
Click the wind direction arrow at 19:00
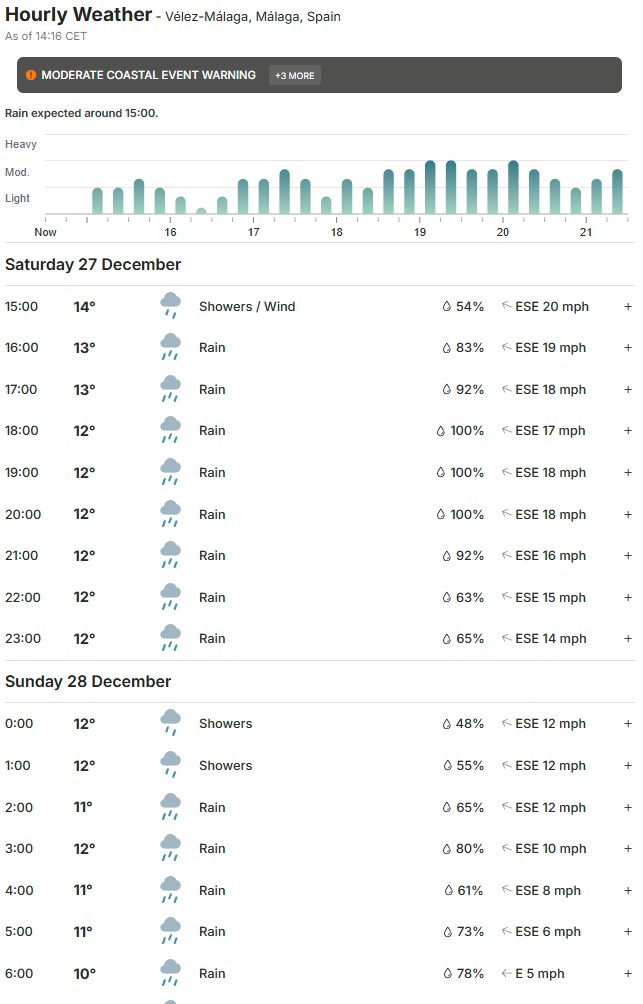tap(506, 473)
